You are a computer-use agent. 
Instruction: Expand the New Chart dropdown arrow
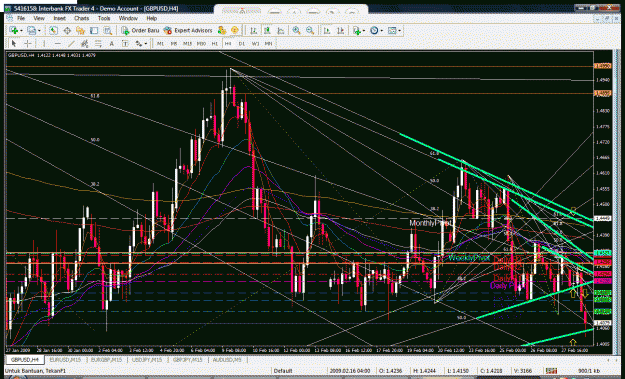(21, 31)
